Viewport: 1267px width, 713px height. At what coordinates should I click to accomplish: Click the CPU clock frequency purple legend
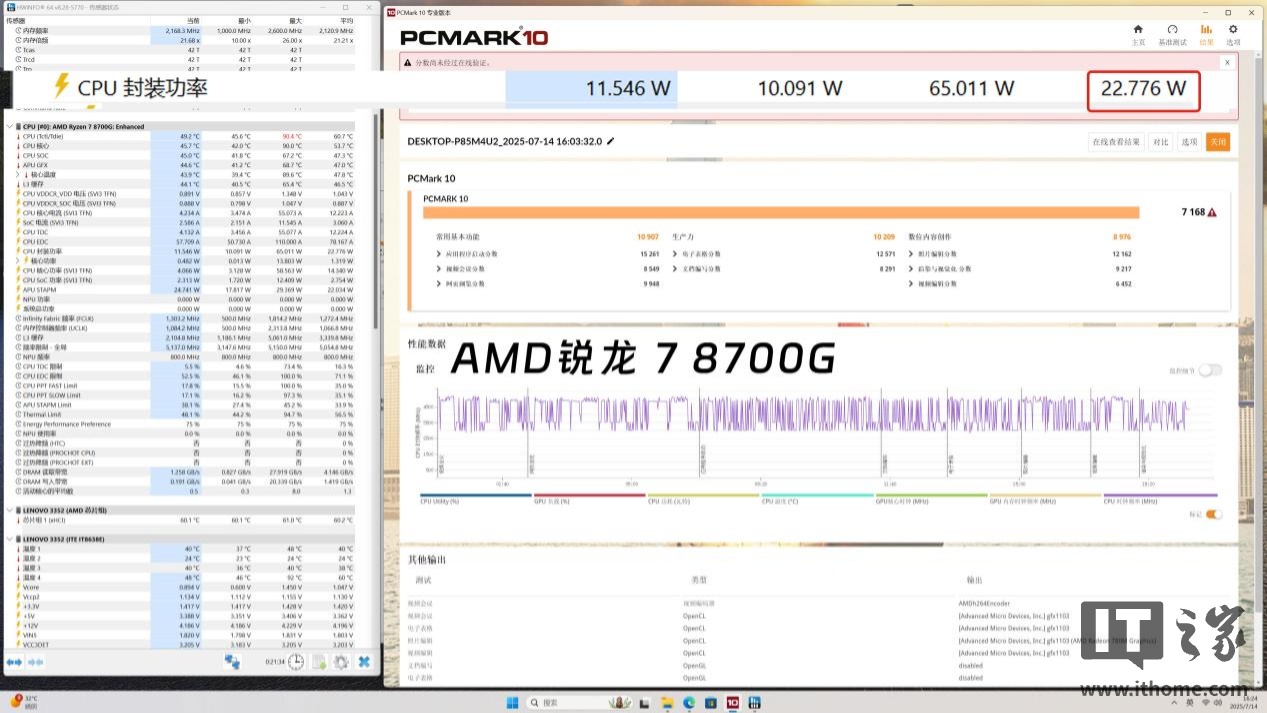tap(1160, 497)
